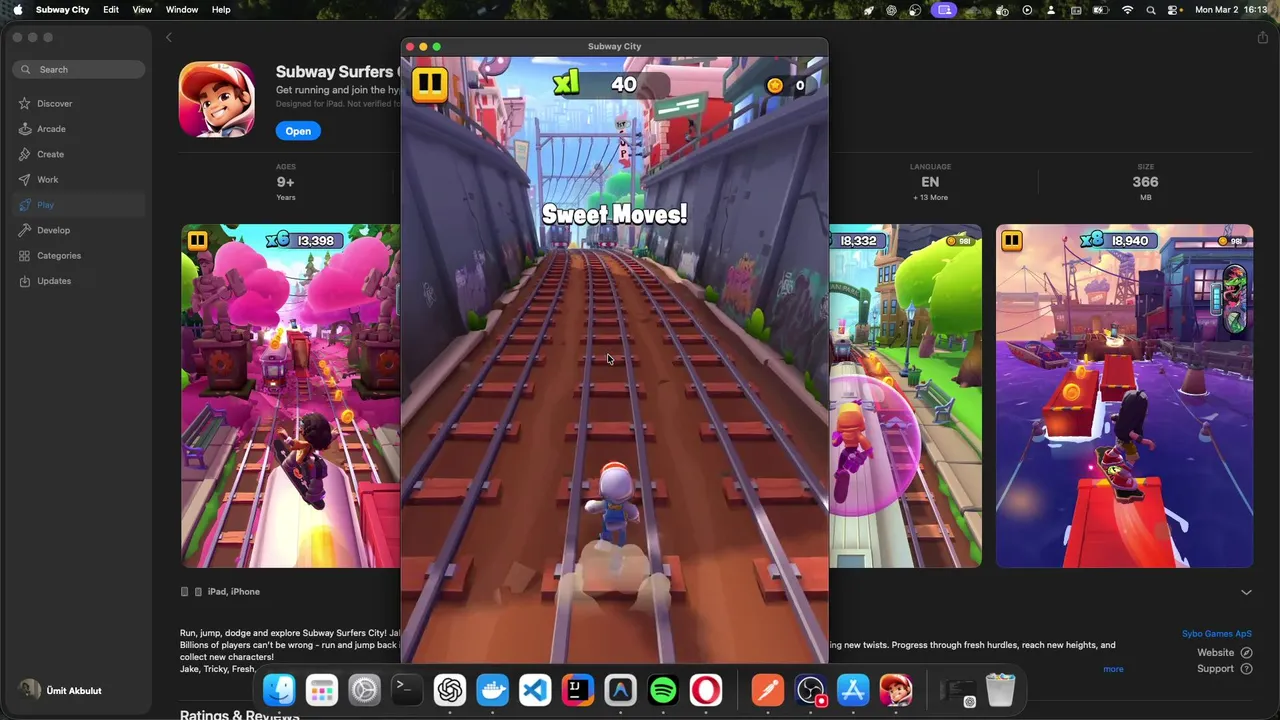Viewport: 1280px width, 720px height.
Task: Pause the game with the yellow pause button
Action: pyautogui.click(x=429, y=85)
